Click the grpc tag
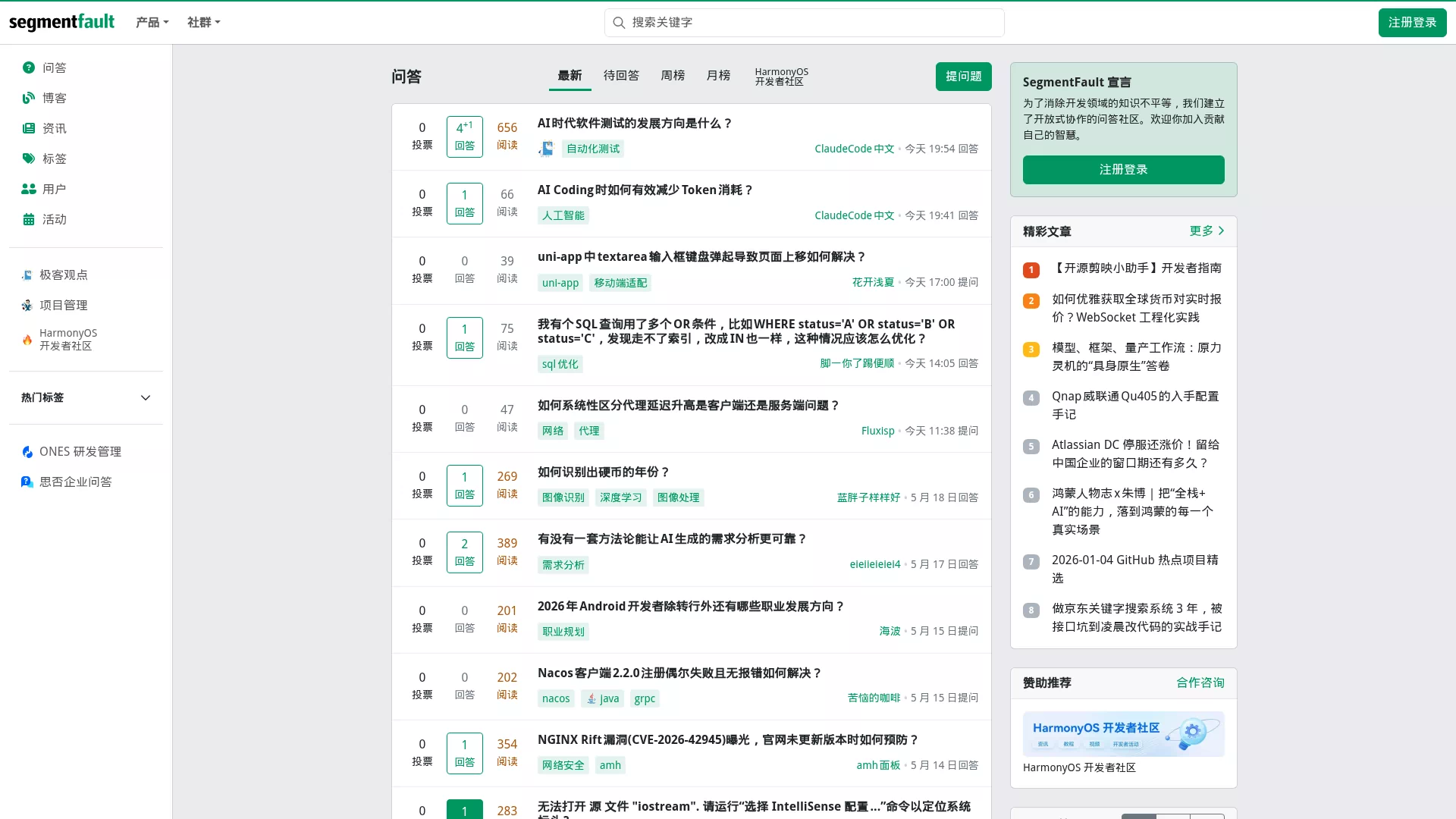1456x819 pixels. pos(645,698)
